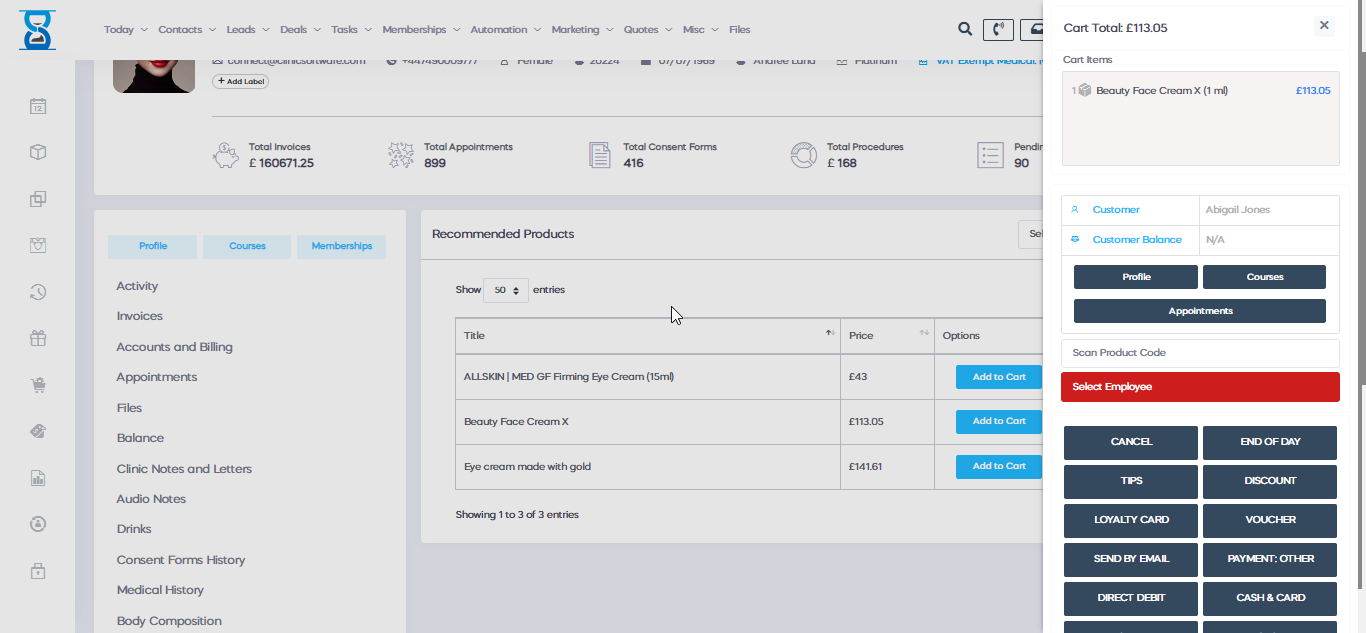This screenshot has height=633, width=1366.
Task: Click the history clock sidebar icon
Action: (38, 292)
